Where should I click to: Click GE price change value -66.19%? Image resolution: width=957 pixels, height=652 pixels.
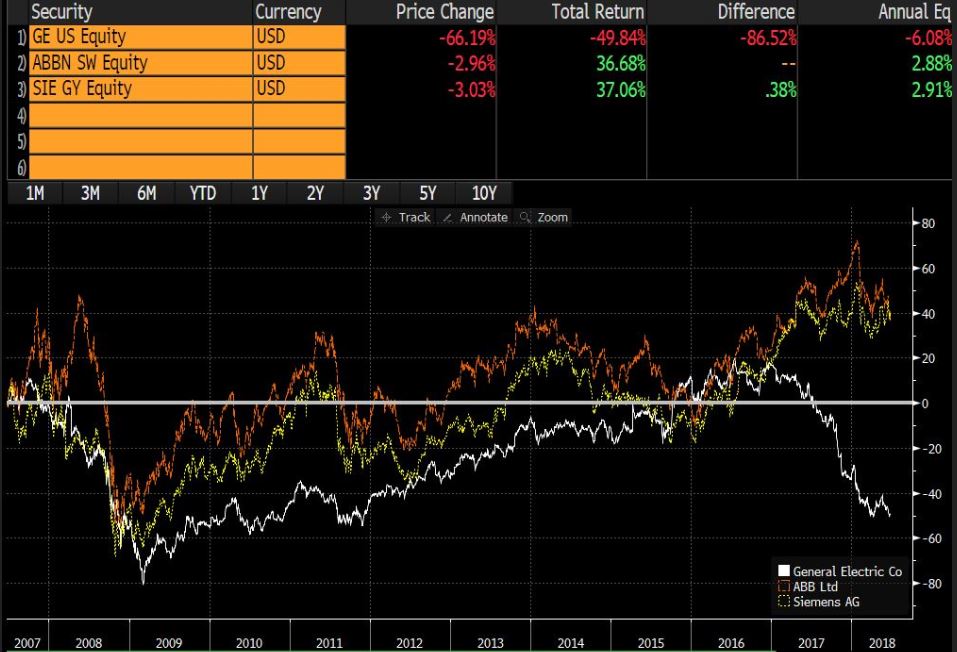[467, 38]
